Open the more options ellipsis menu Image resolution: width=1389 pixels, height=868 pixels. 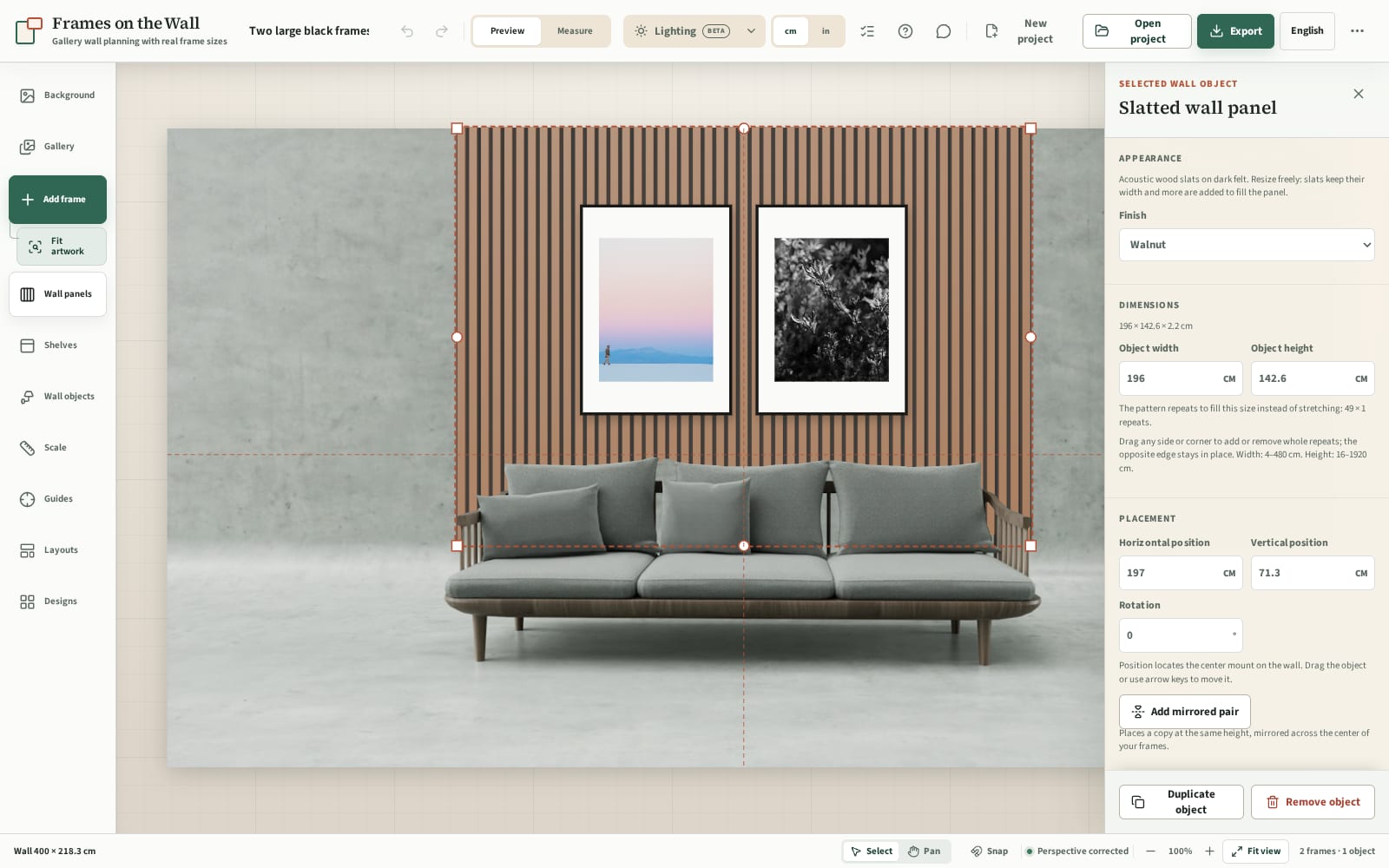point(1357,31)
